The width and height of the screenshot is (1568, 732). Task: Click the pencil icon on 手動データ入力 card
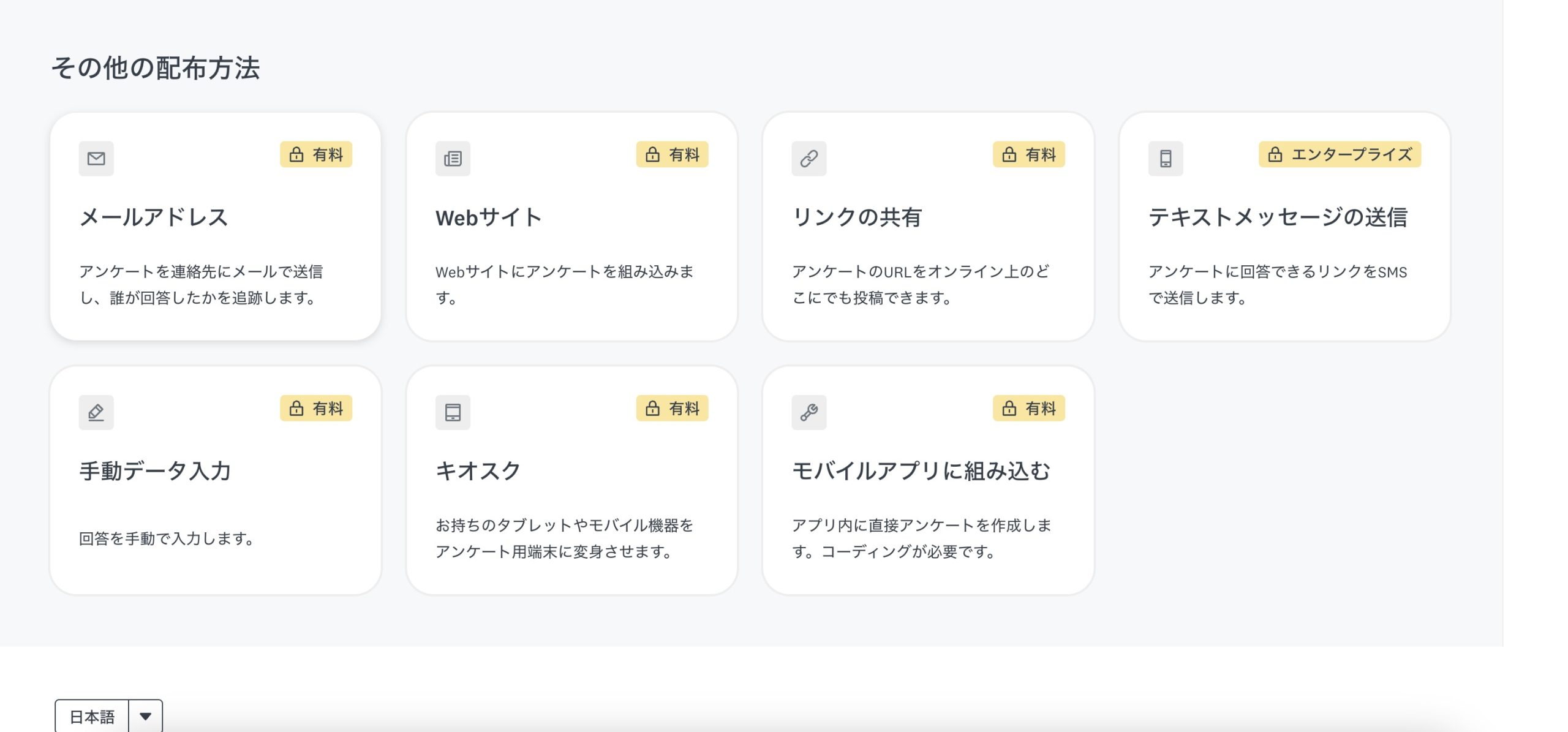[x=96, y=412]
